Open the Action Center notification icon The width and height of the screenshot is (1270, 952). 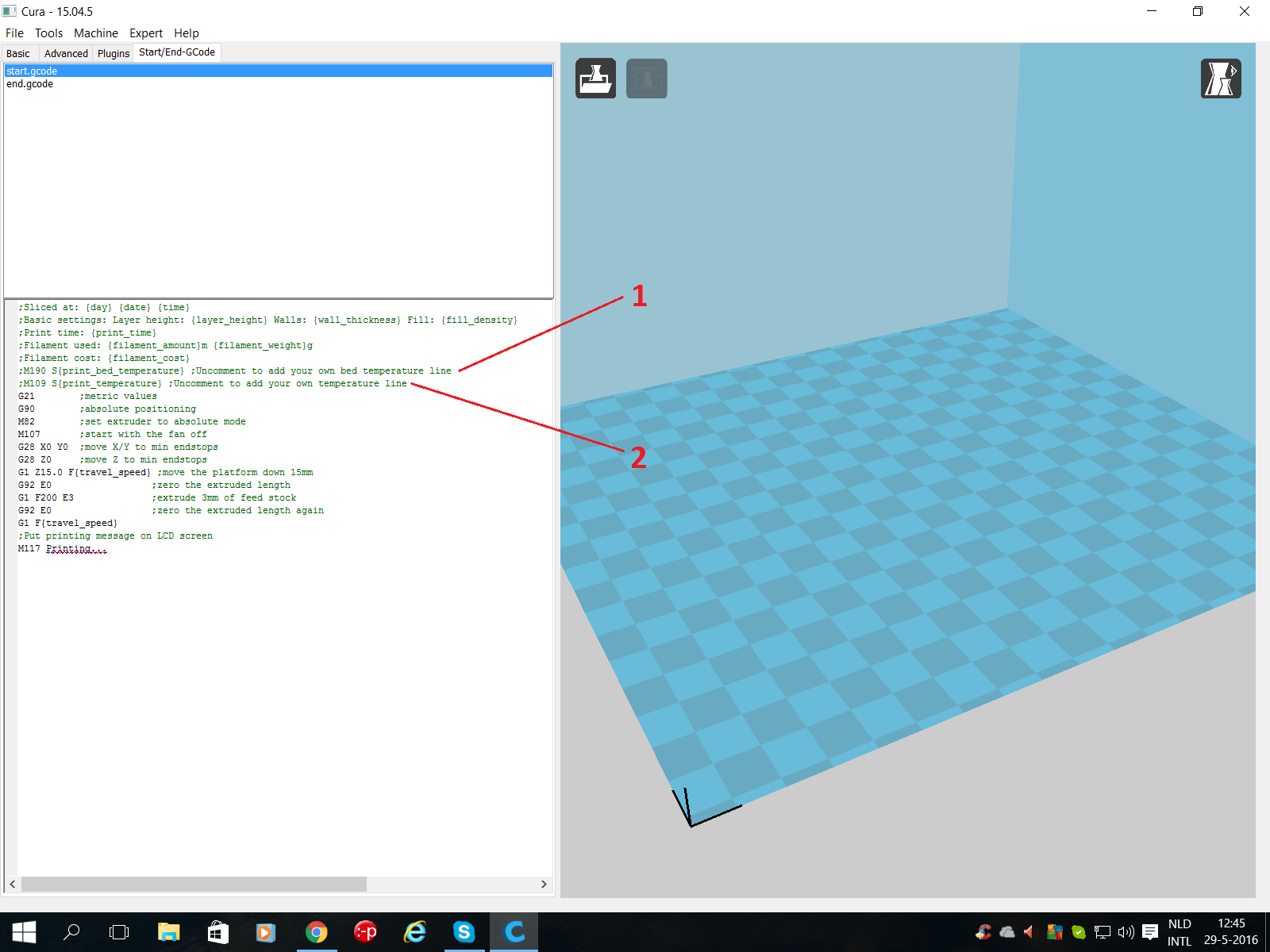pos(1150,932)
